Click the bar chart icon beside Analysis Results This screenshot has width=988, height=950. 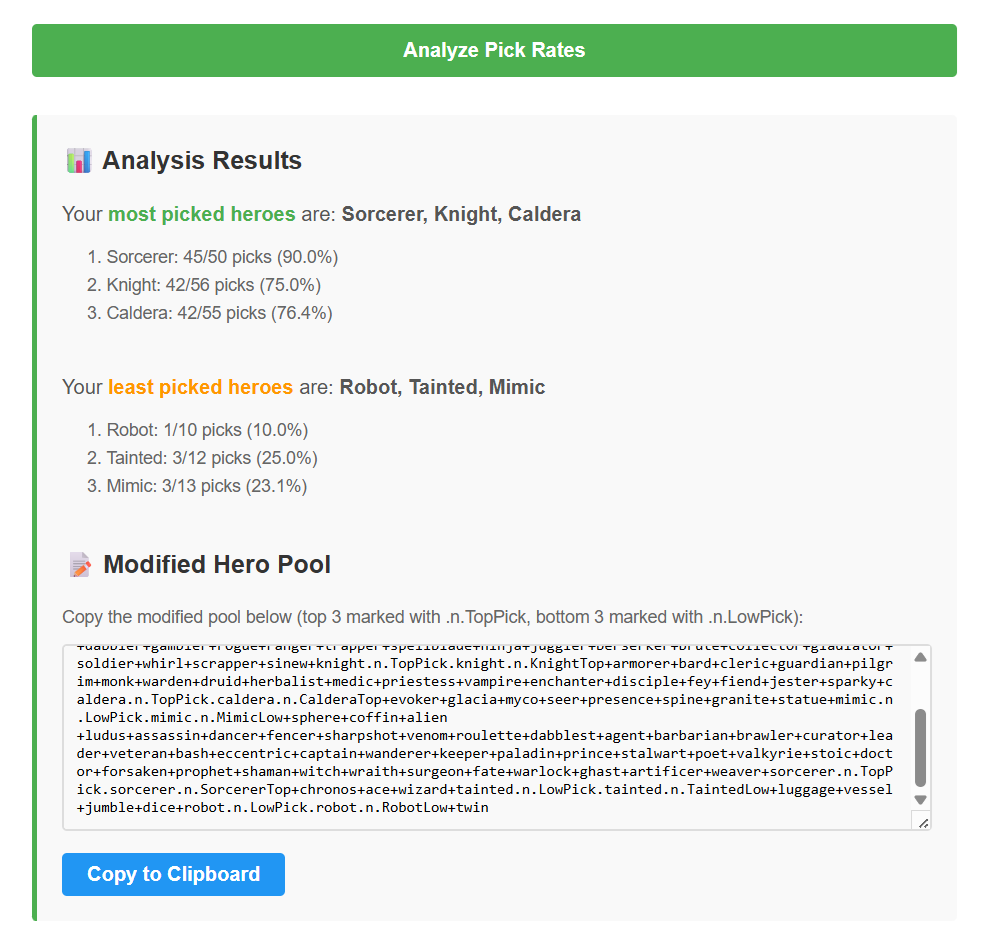point(78,160)
